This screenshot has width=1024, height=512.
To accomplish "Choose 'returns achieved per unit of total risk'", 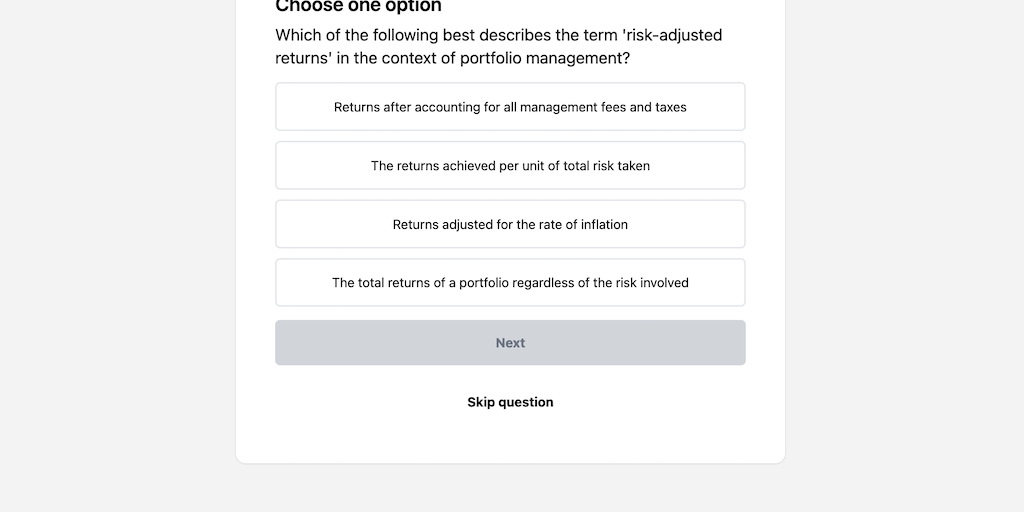I will tap(510, 166).
